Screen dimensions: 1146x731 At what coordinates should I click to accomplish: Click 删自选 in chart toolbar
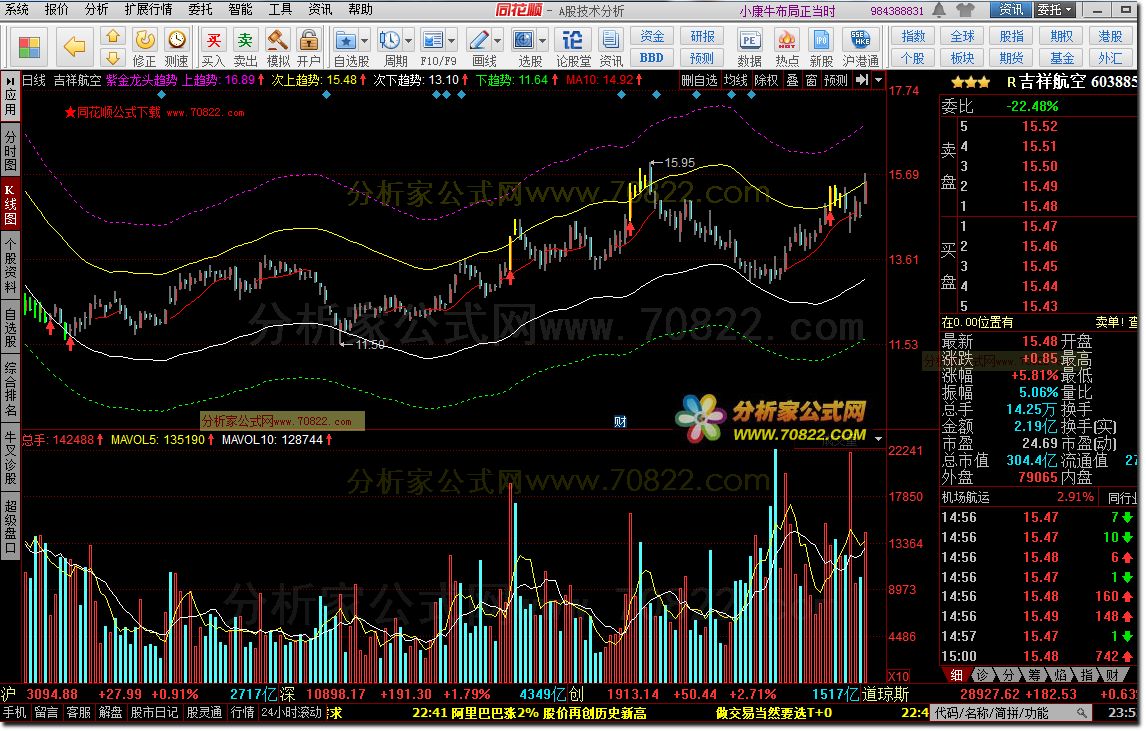699,80
